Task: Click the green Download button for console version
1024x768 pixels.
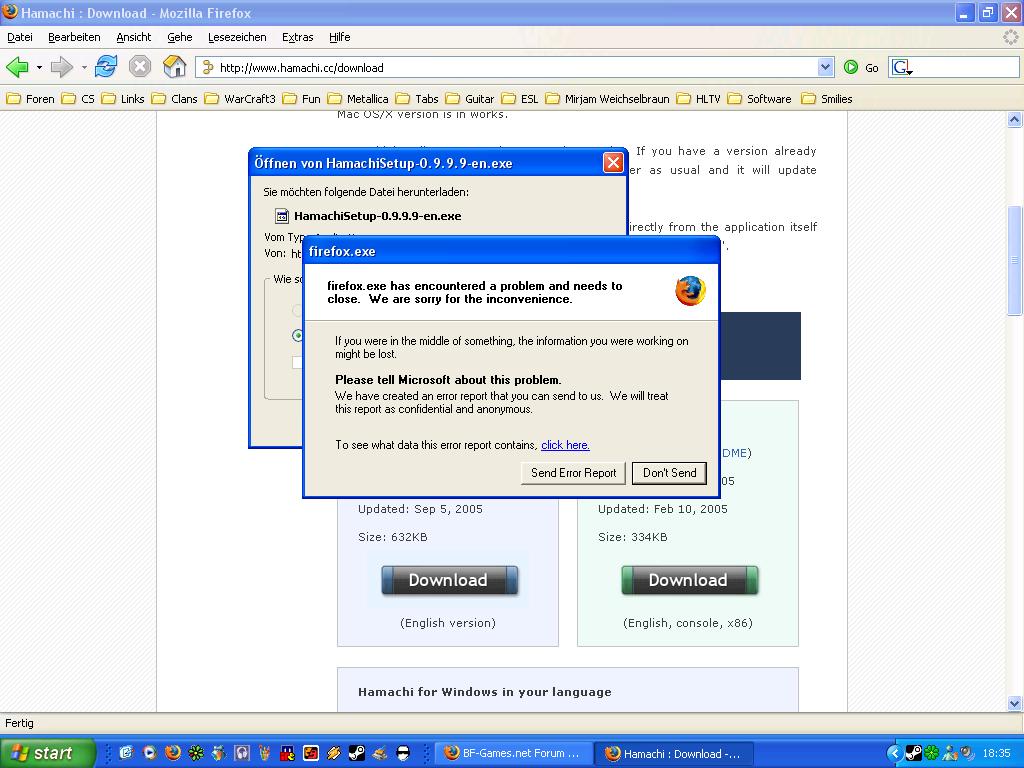Action: pyautogui.click(x=690, y=580)
